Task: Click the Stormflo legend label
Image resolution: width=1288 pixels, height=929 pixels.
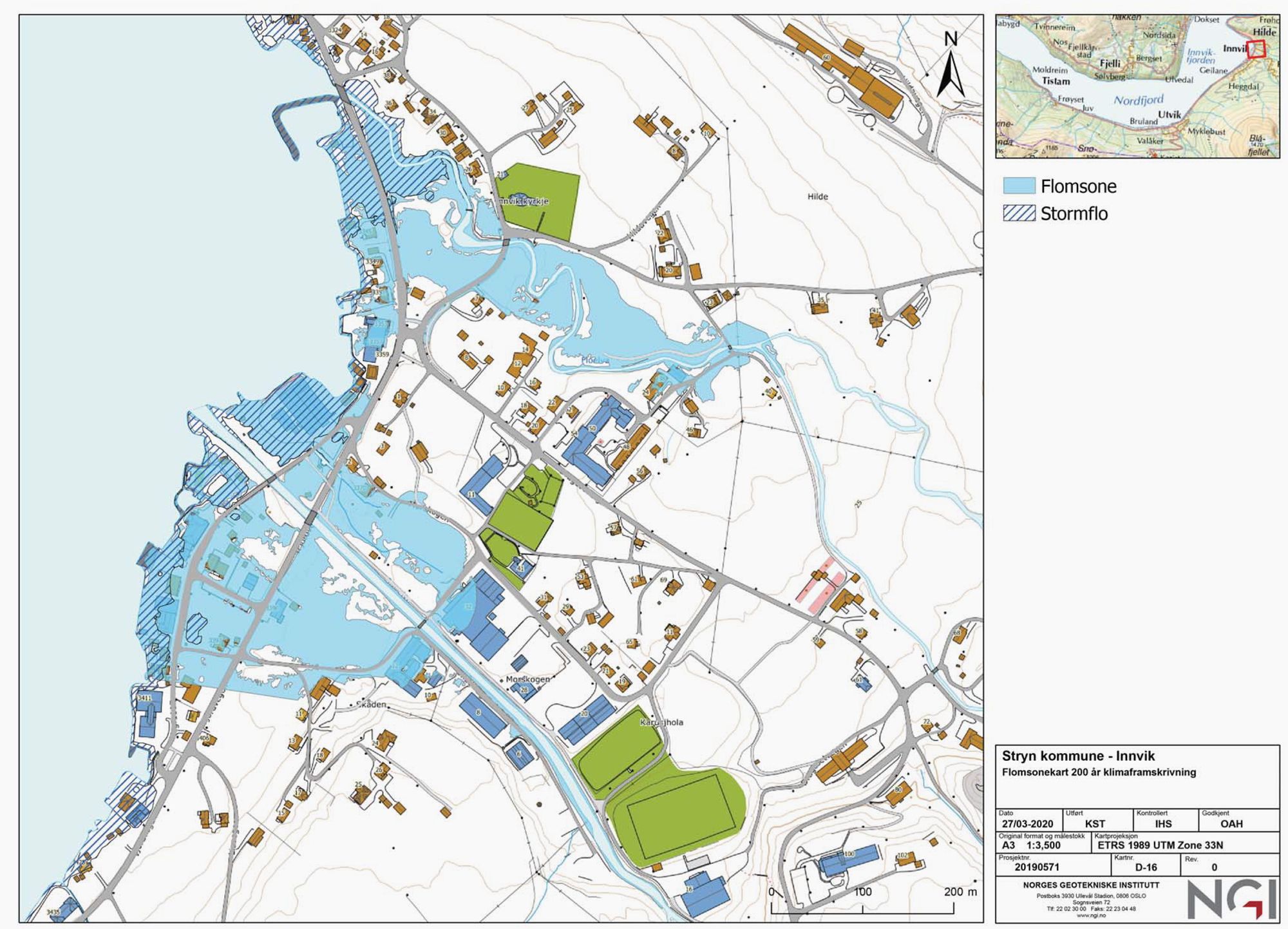Action: click(x=1074, y=214)
